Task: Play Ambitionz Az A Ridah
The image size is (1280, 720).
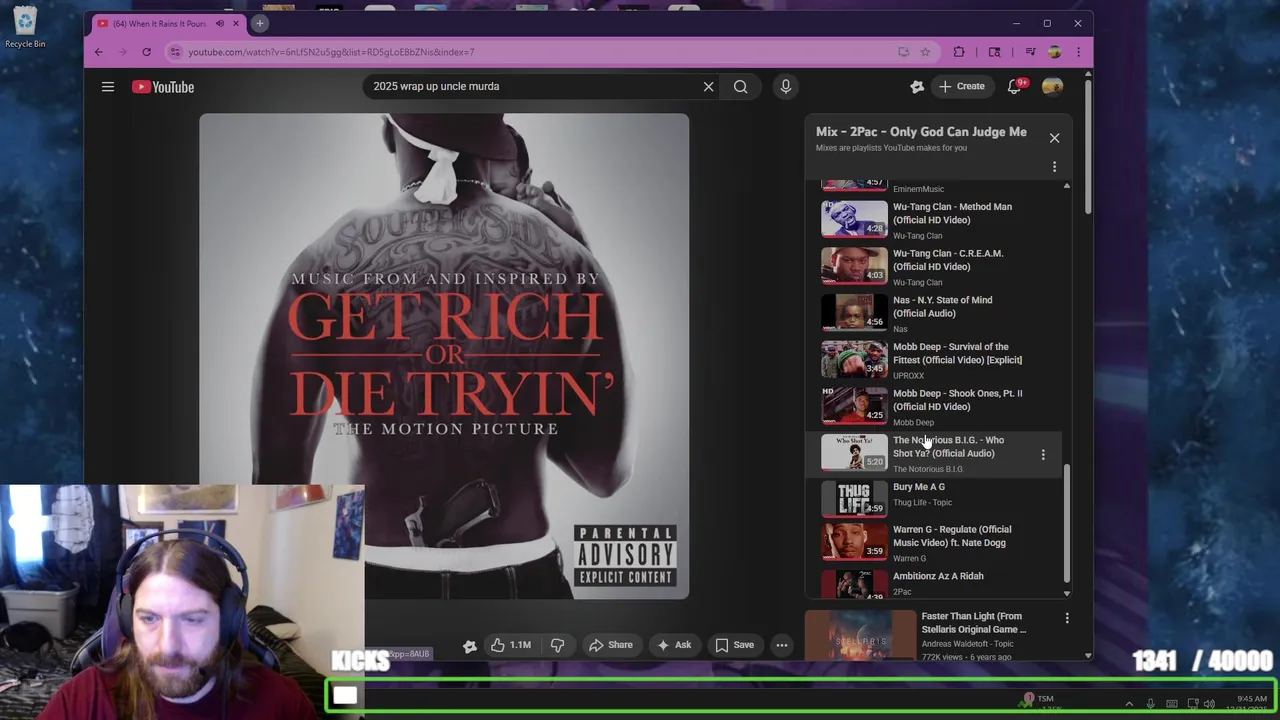Action: point(938,576)
